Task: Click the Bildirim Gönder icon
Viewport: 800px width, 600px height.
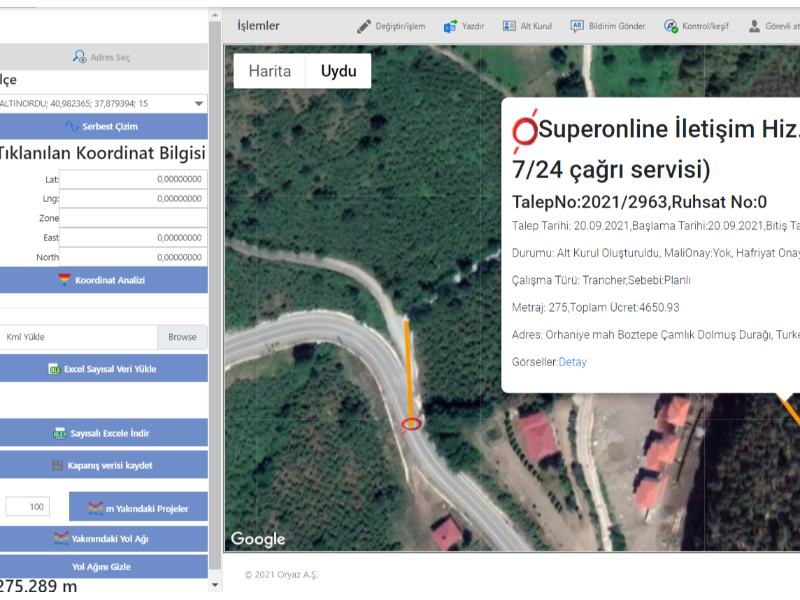Action: pos(577,26)
